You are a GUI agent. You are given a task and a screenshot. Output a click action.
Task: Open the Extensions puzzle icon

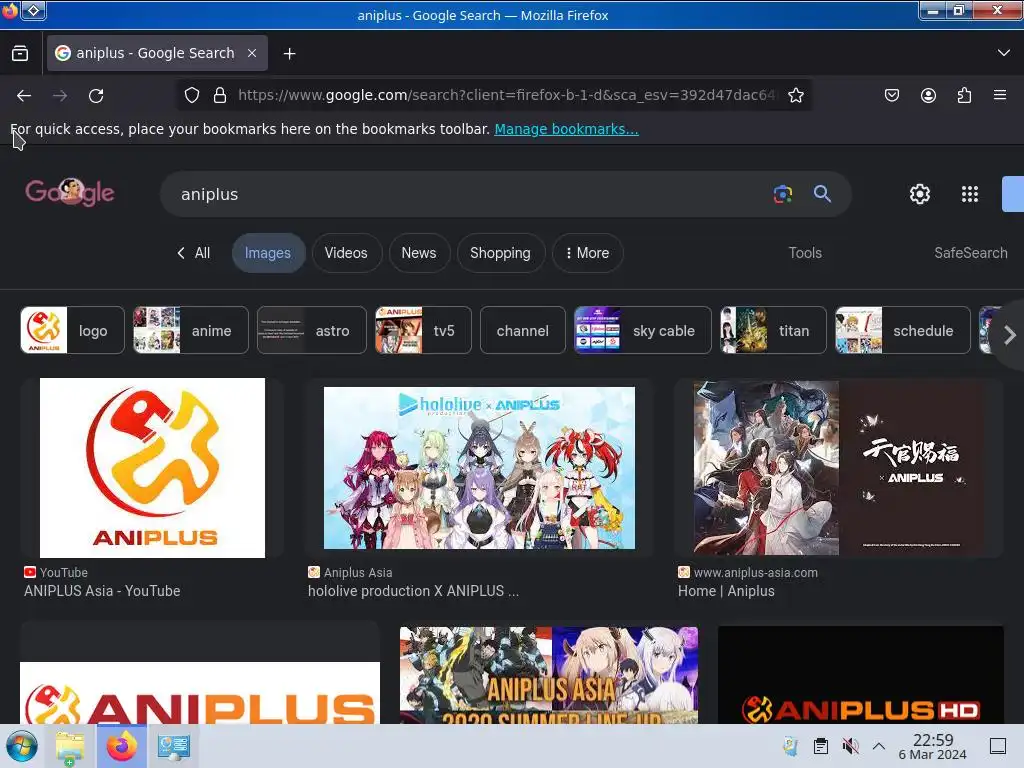coord(964,95)
